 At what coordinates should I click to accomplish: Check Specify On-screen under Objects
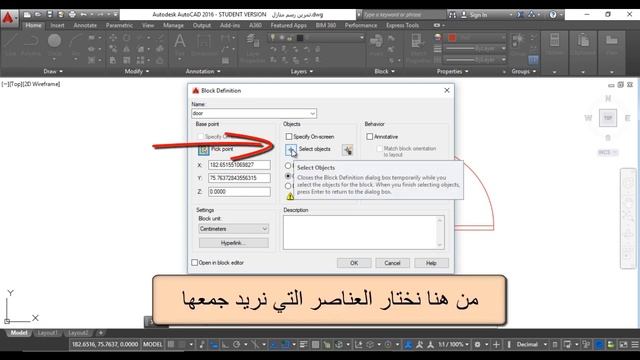289,136
